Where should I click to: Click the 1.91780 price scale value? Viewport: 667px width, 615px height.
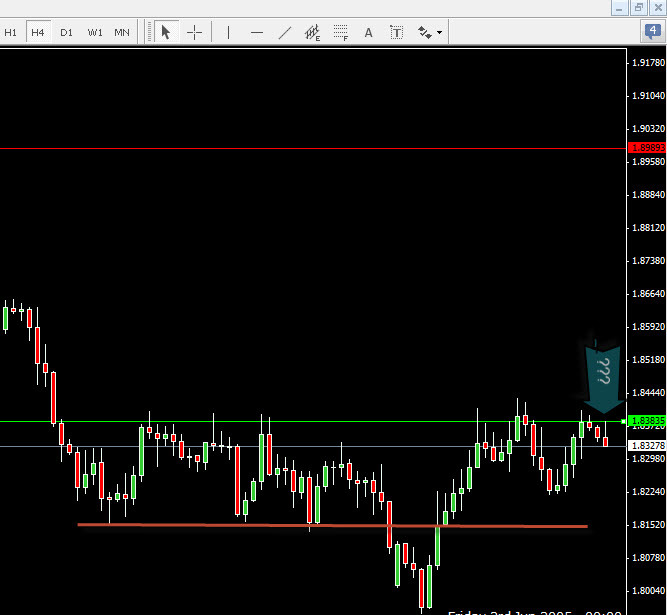[648, 63]
